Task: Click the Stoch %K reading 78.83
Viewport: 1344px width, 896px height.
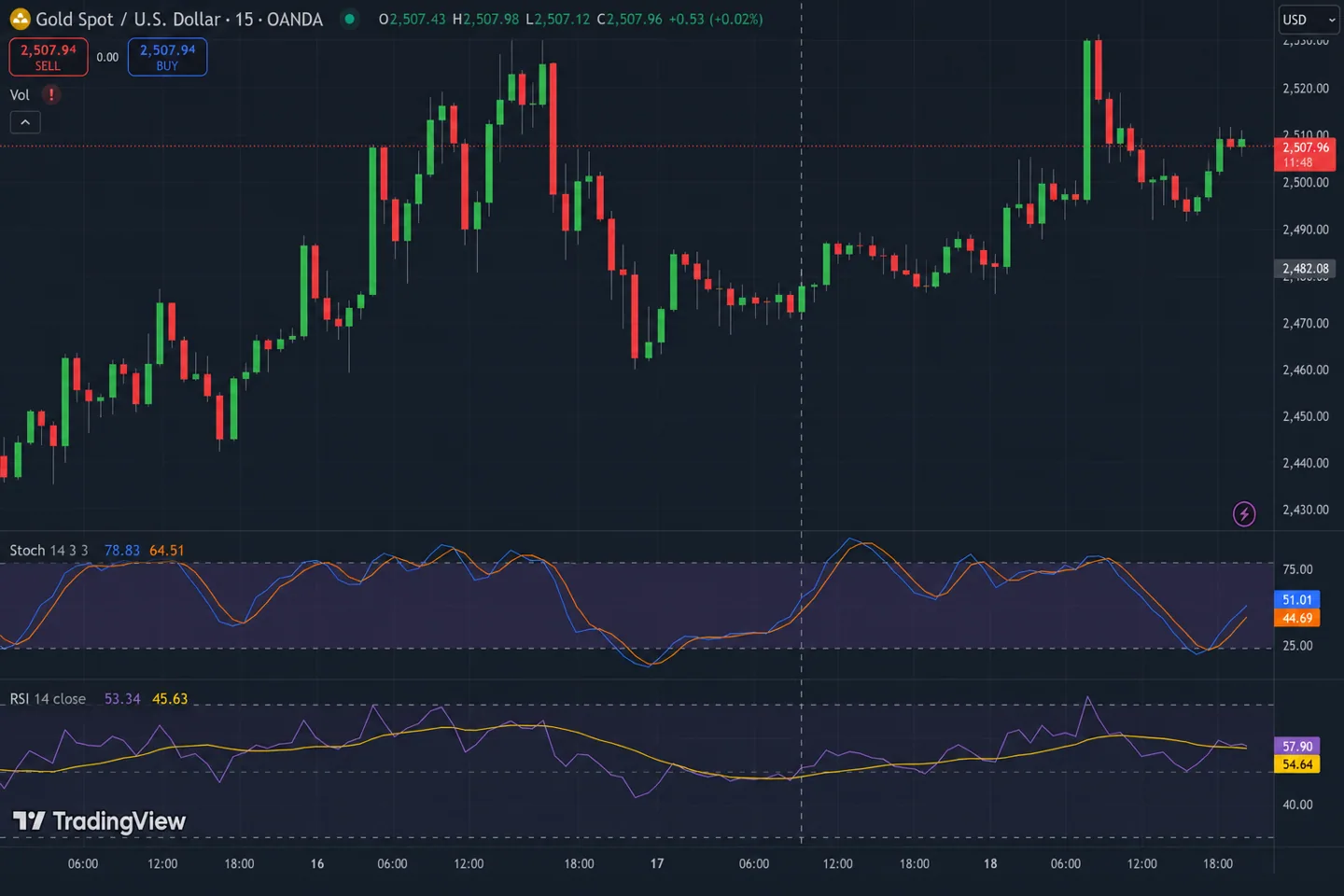Action: (122, 551)
